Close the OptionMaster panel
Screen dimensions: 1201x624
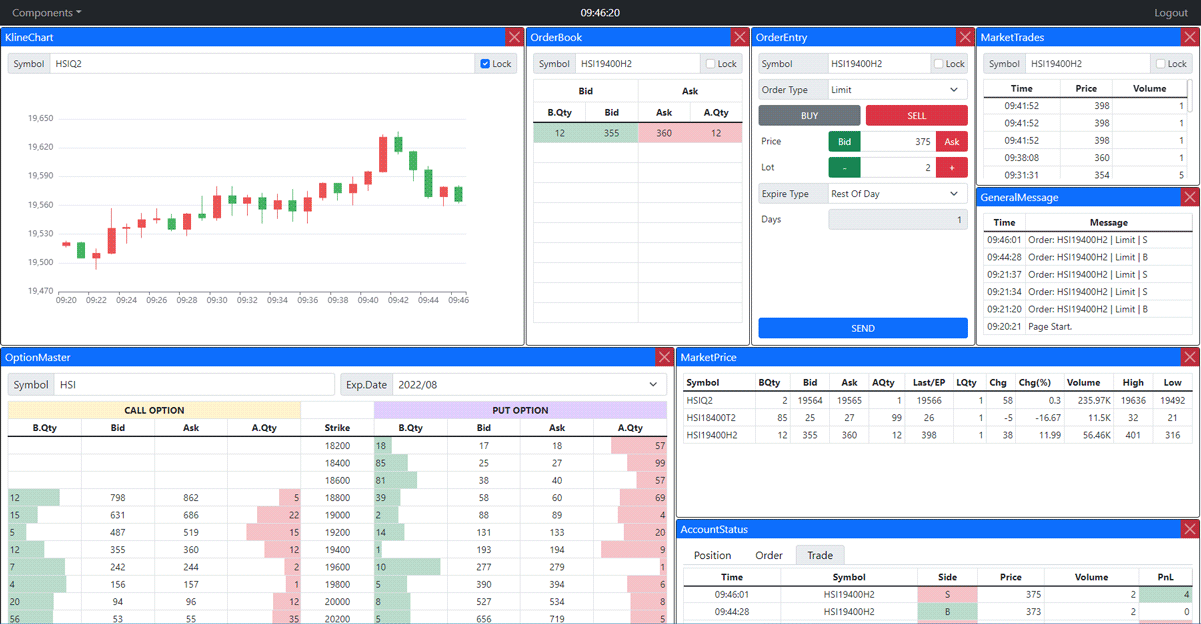coord(665,357)
